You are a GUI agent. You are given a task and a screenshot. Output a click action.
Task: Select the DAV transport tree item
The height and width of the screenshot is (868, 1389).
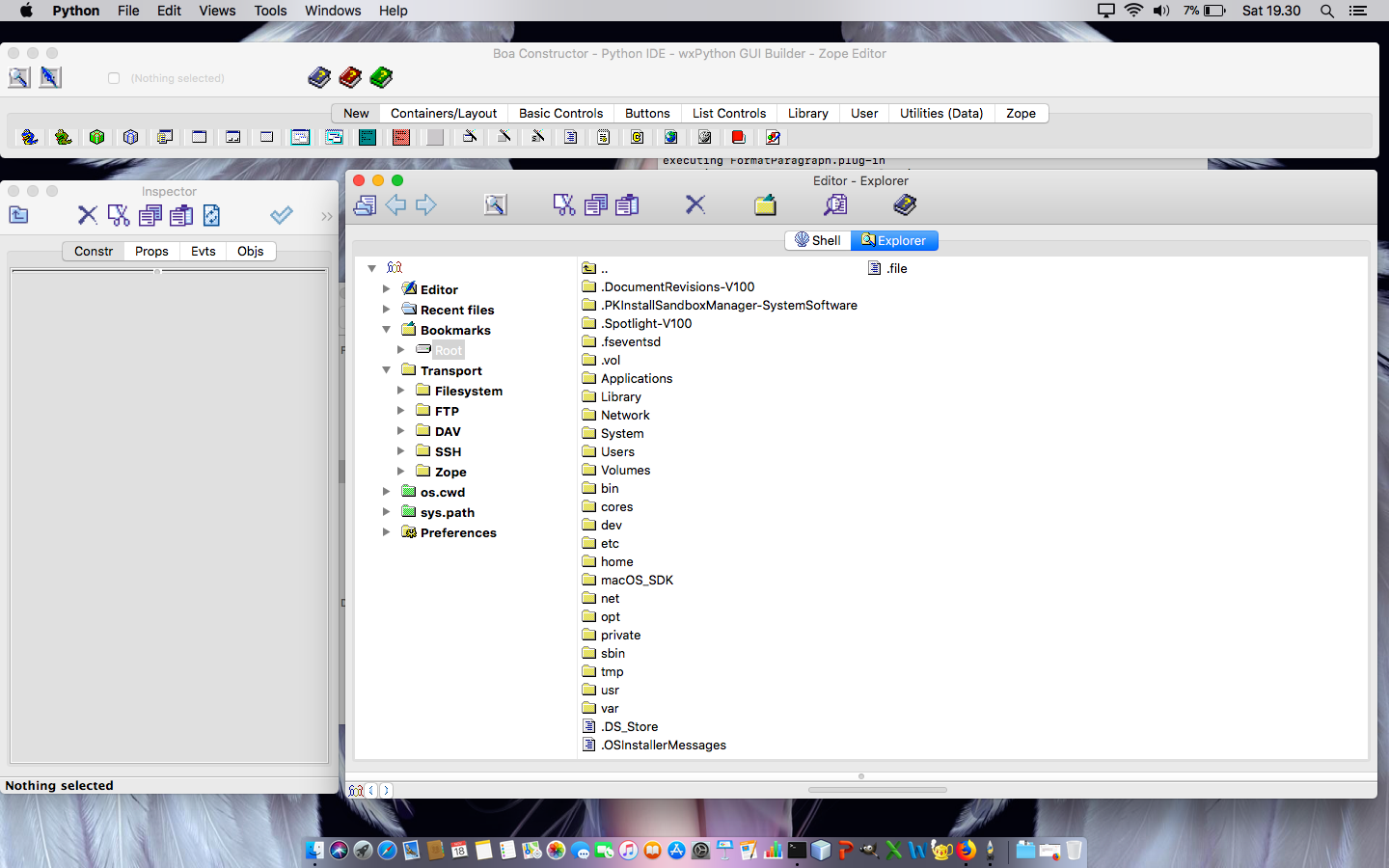click(x=448, y=431)
